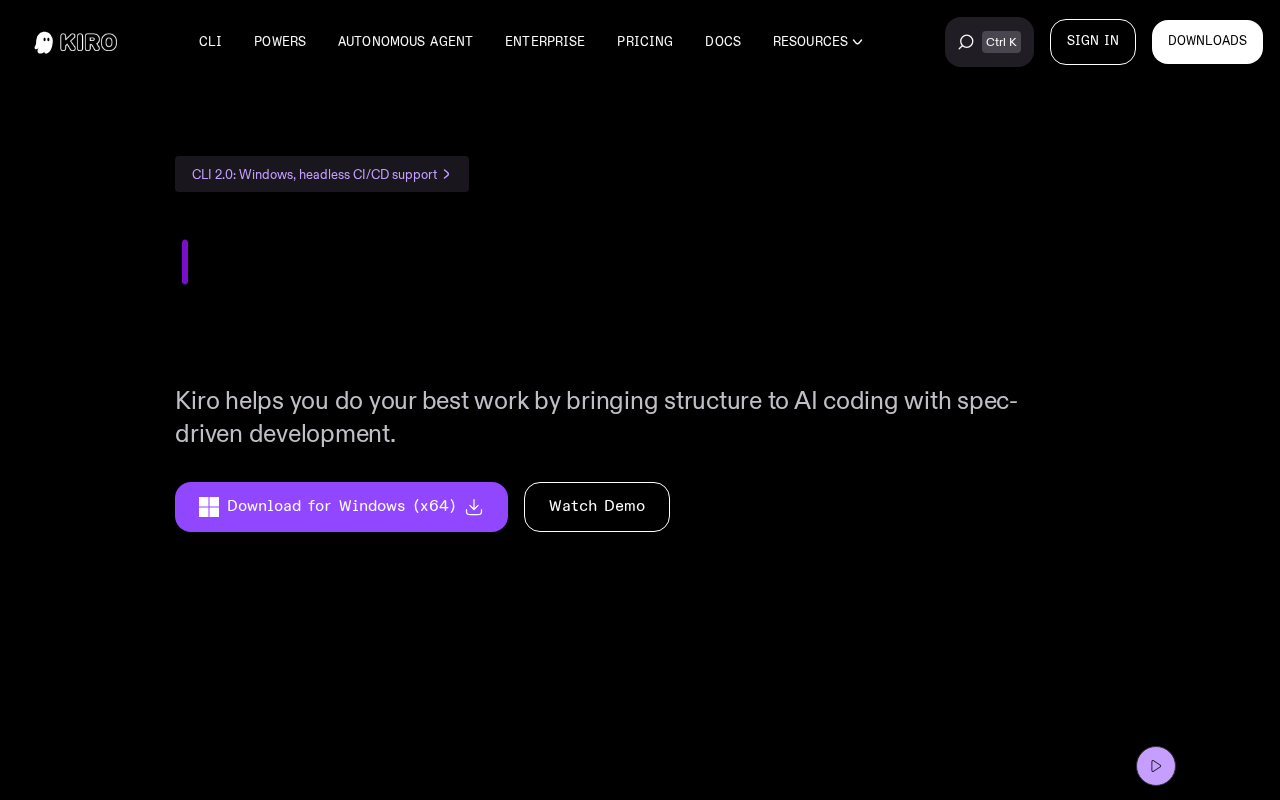This screenshot has width=1280, height=800.
Task: Click the search magnifier icon
Action: (x=966, y=42)
